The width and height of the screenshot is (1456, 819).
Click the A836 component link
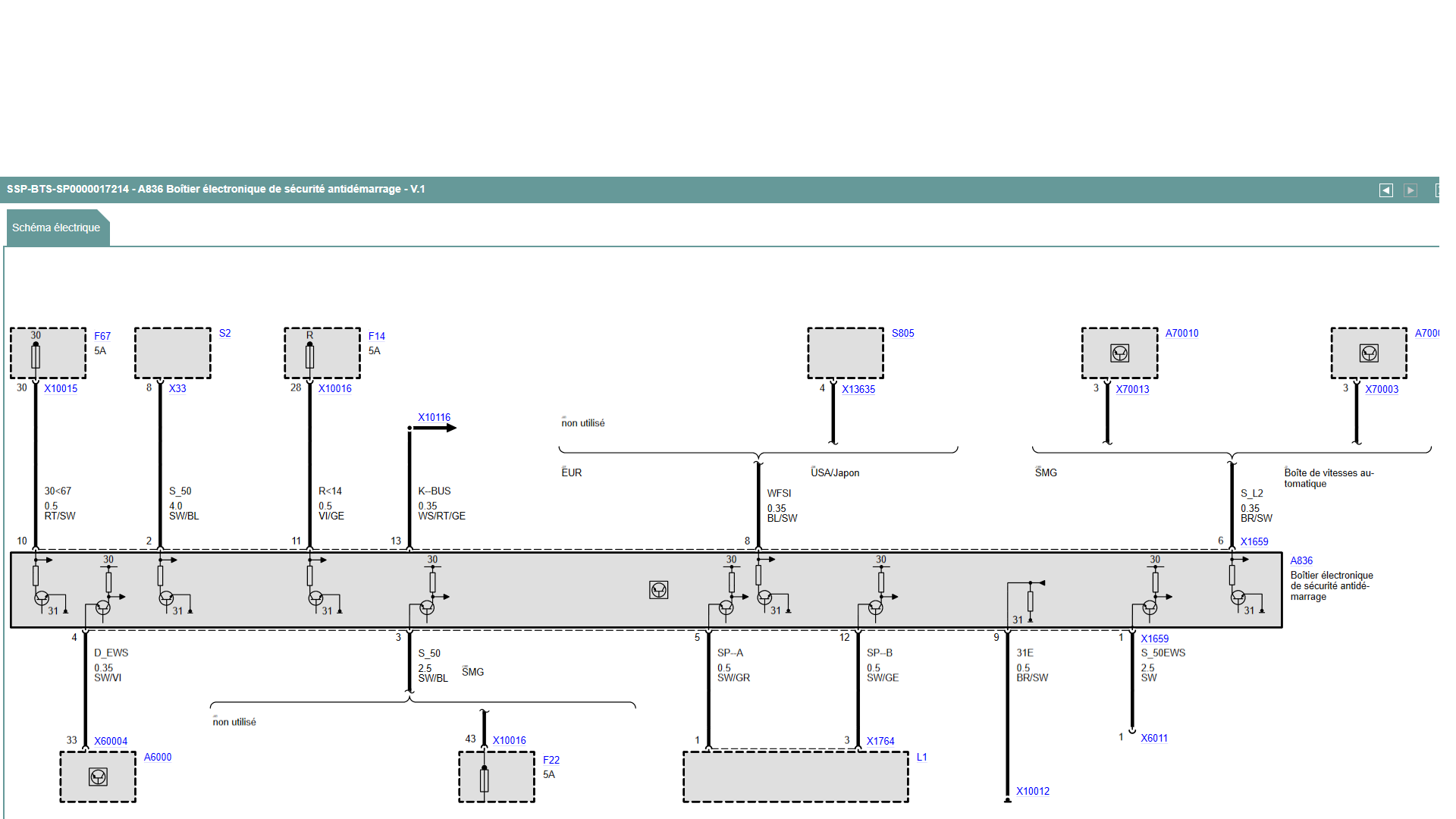1301,561
